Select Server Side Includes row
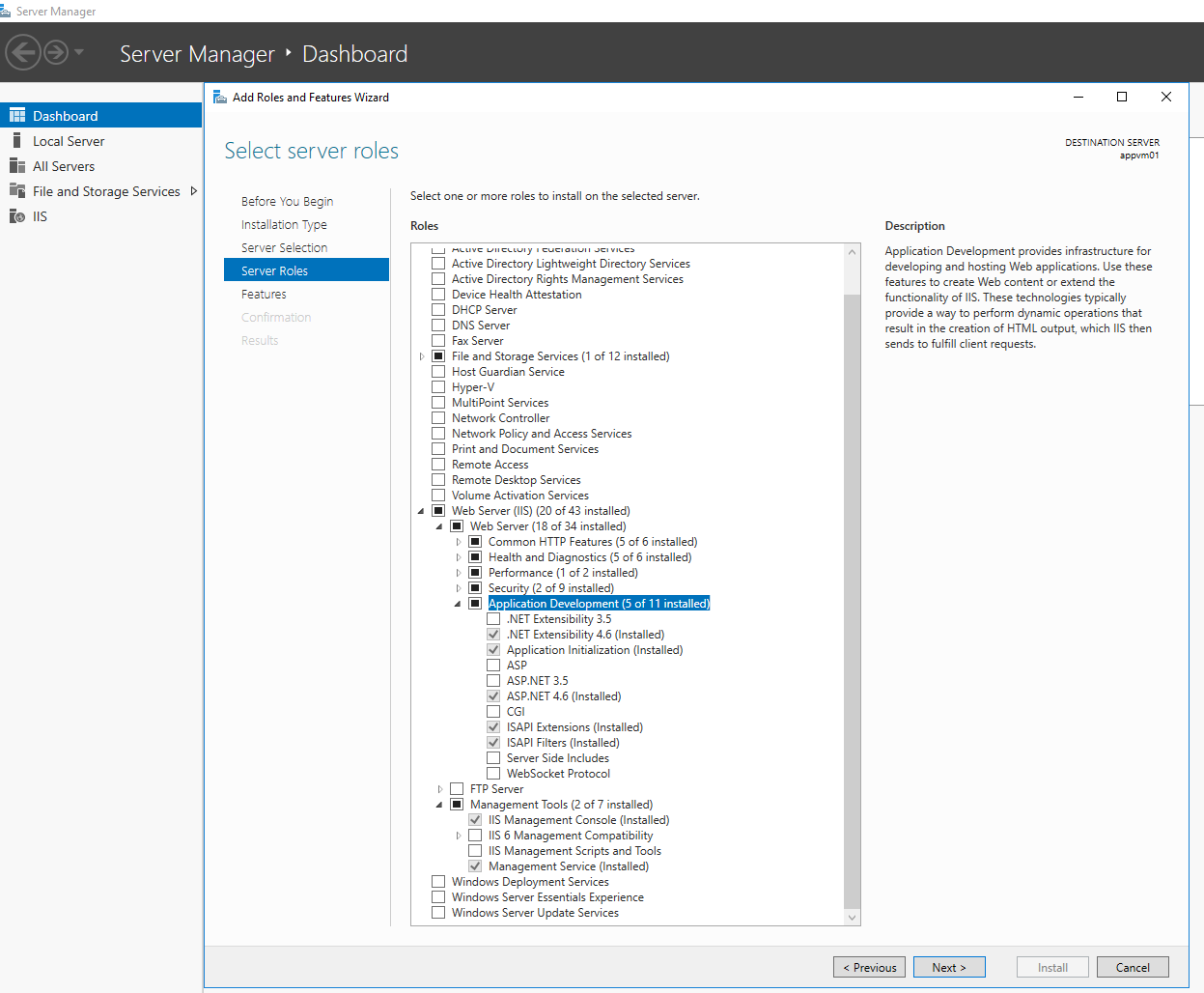This screenshot has width=1204, height=993. (558, 757)
